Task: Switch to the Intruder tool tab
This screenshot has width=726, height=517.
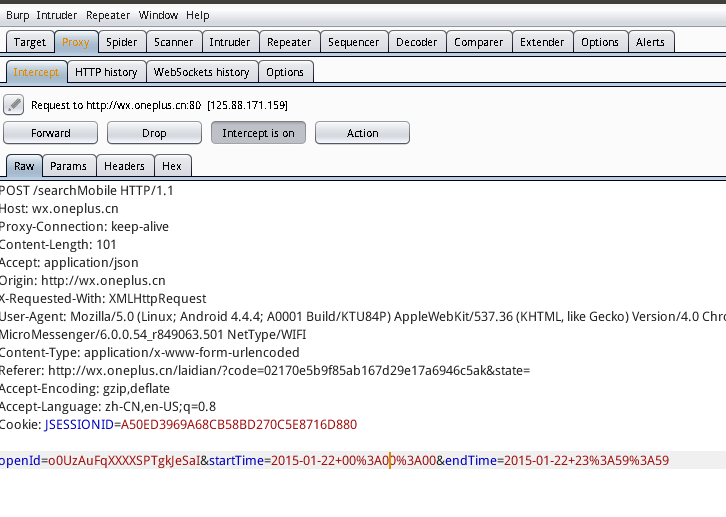Action: (x=230, y=42)
